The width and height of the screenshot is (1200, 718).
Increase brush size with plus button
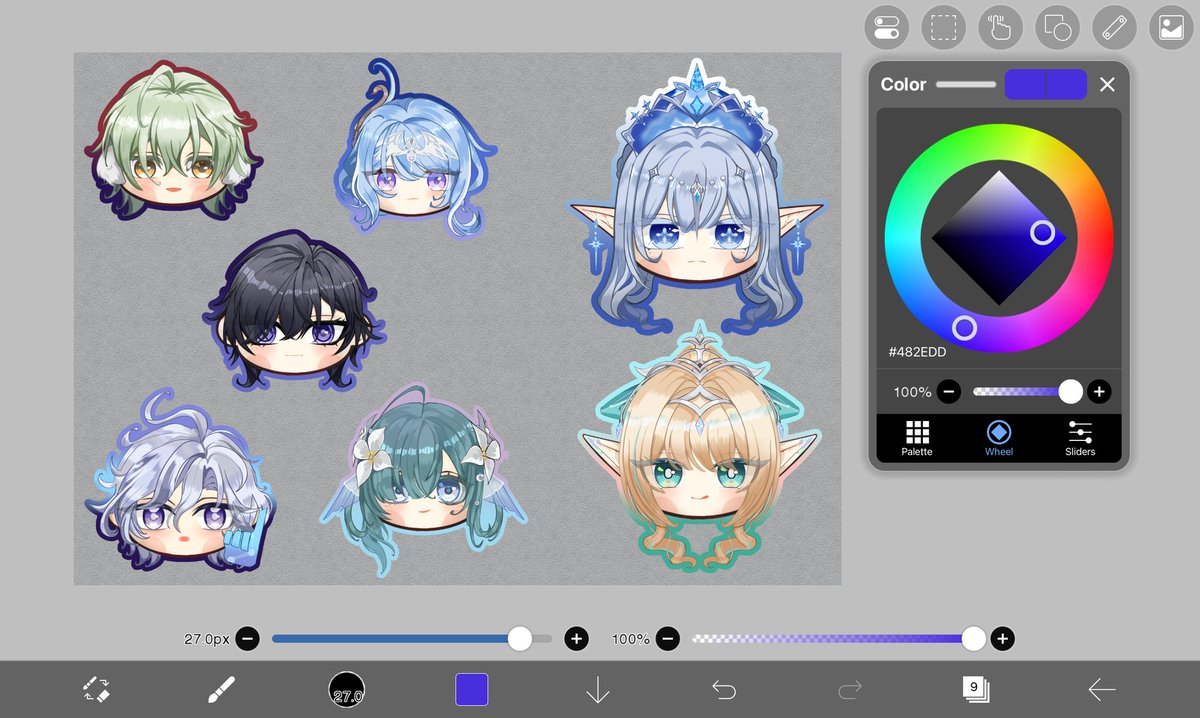(576, 638)
